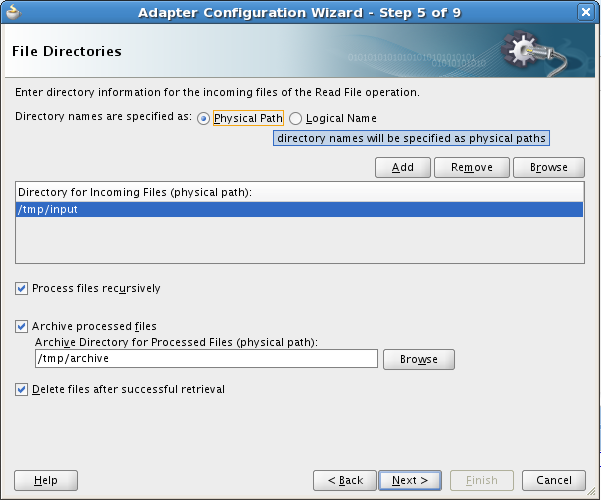
Task: Uncheck Archive processed files option
Action: pos(21,326)
